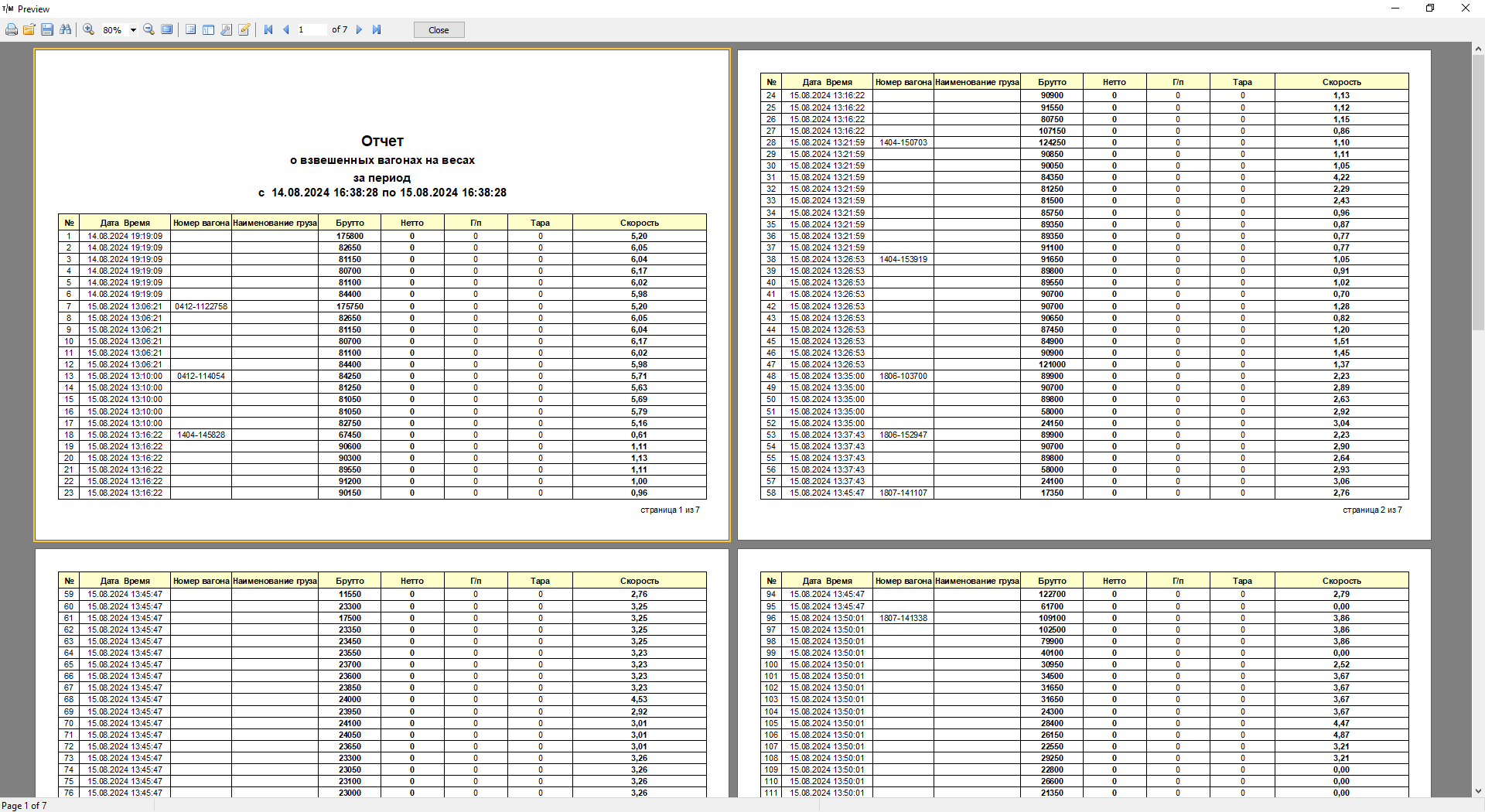Viewport: 1485px width, 812px height.
Task: Save the report using the floppy disk icon
Action: 47,29
